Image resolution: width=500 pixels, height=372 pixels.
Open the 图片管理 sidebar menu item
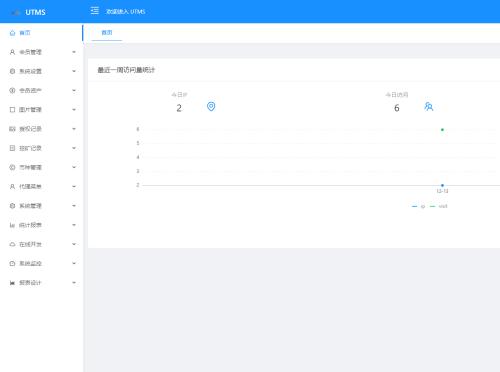click(42, 110)
